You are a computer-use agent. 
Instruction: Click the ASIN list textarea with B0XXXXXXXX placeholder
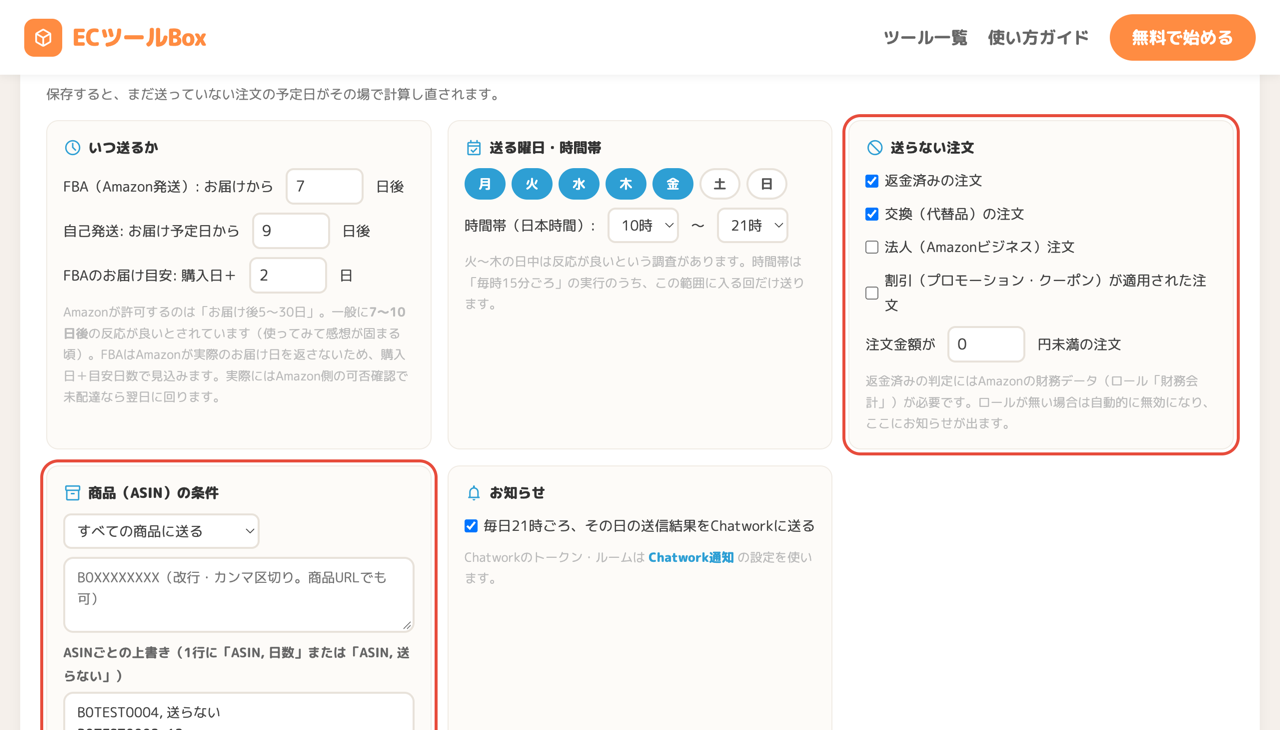[x=238, y=595]
